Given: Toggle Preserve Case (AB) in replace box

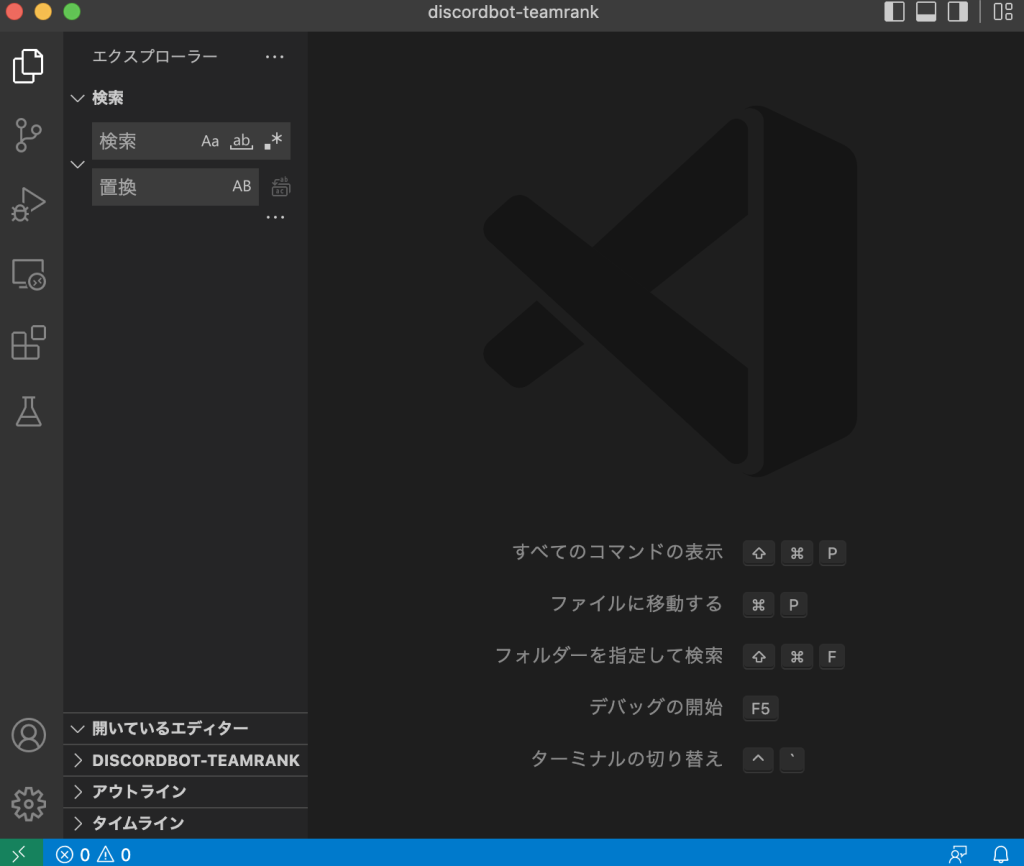Looking at the screenshot, I should (x=242, y=186).
